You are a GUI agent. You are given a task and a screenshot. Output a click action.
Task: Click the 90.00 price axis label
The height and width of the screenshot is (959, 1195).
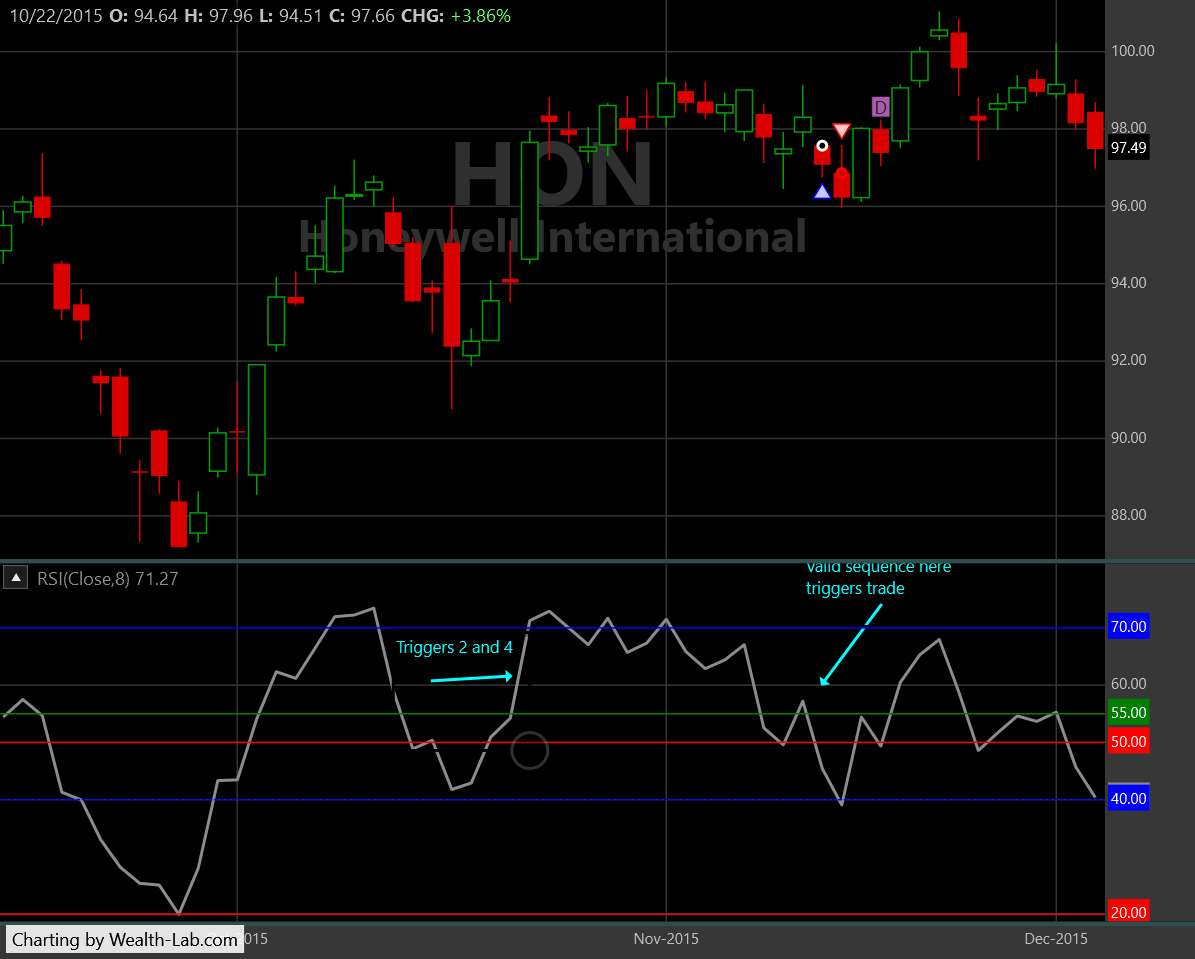coord(1129,438)
